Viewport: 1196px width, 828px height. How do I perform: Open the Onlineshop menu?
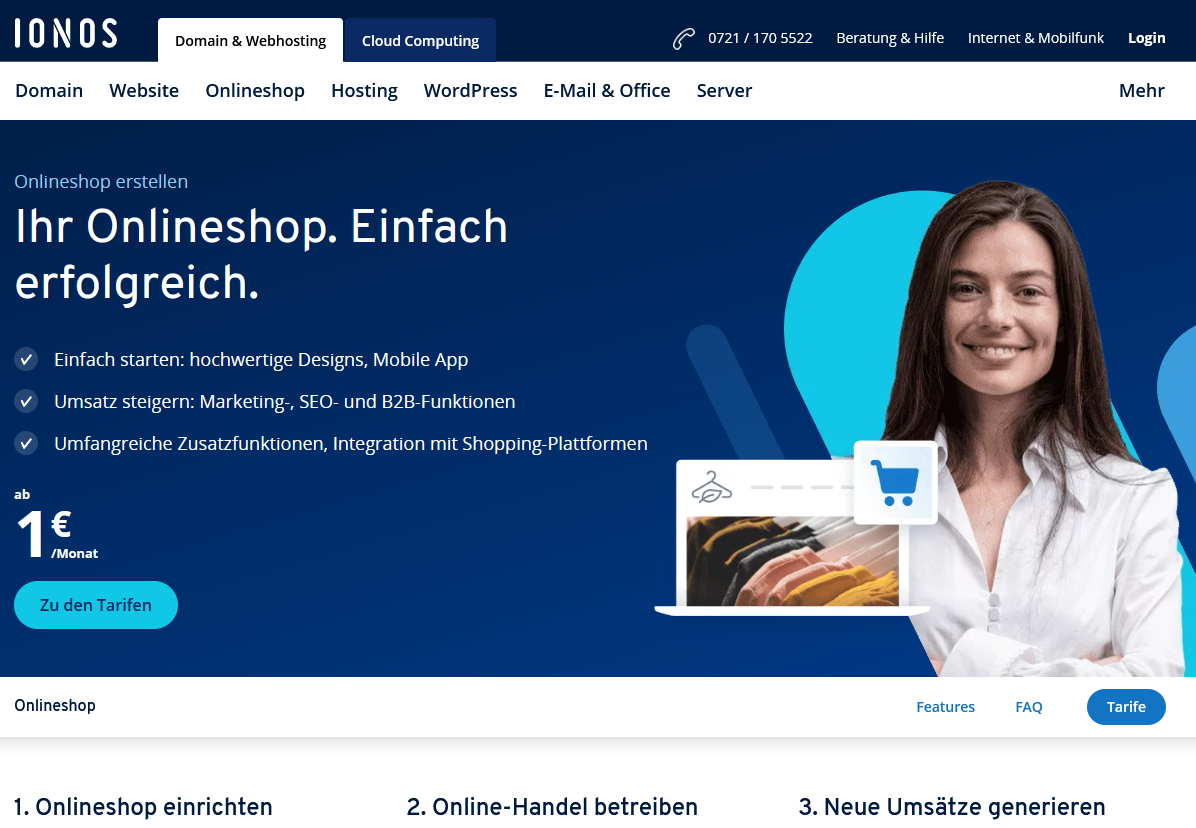tap(255, 91)
